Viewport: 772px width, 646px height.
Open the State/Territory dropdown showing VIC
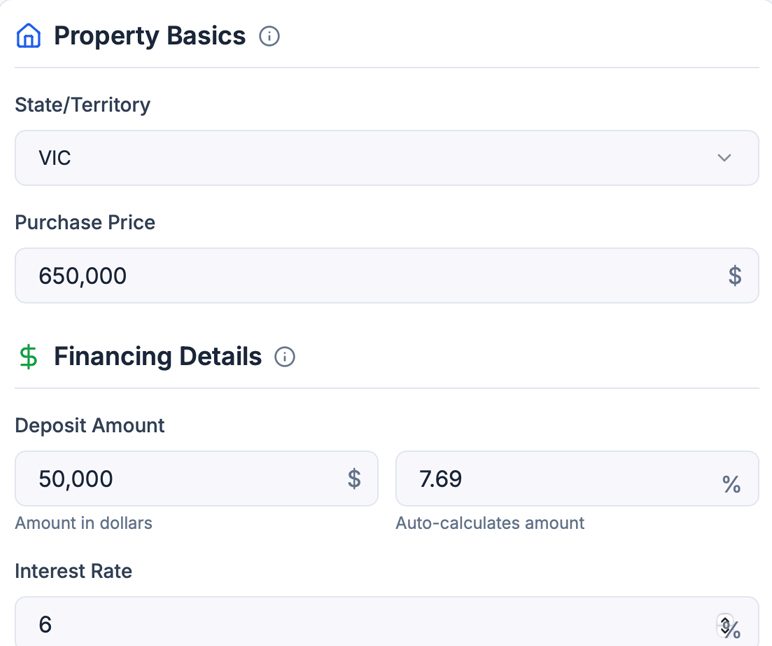pyautogui.click(x=386, y=158)
